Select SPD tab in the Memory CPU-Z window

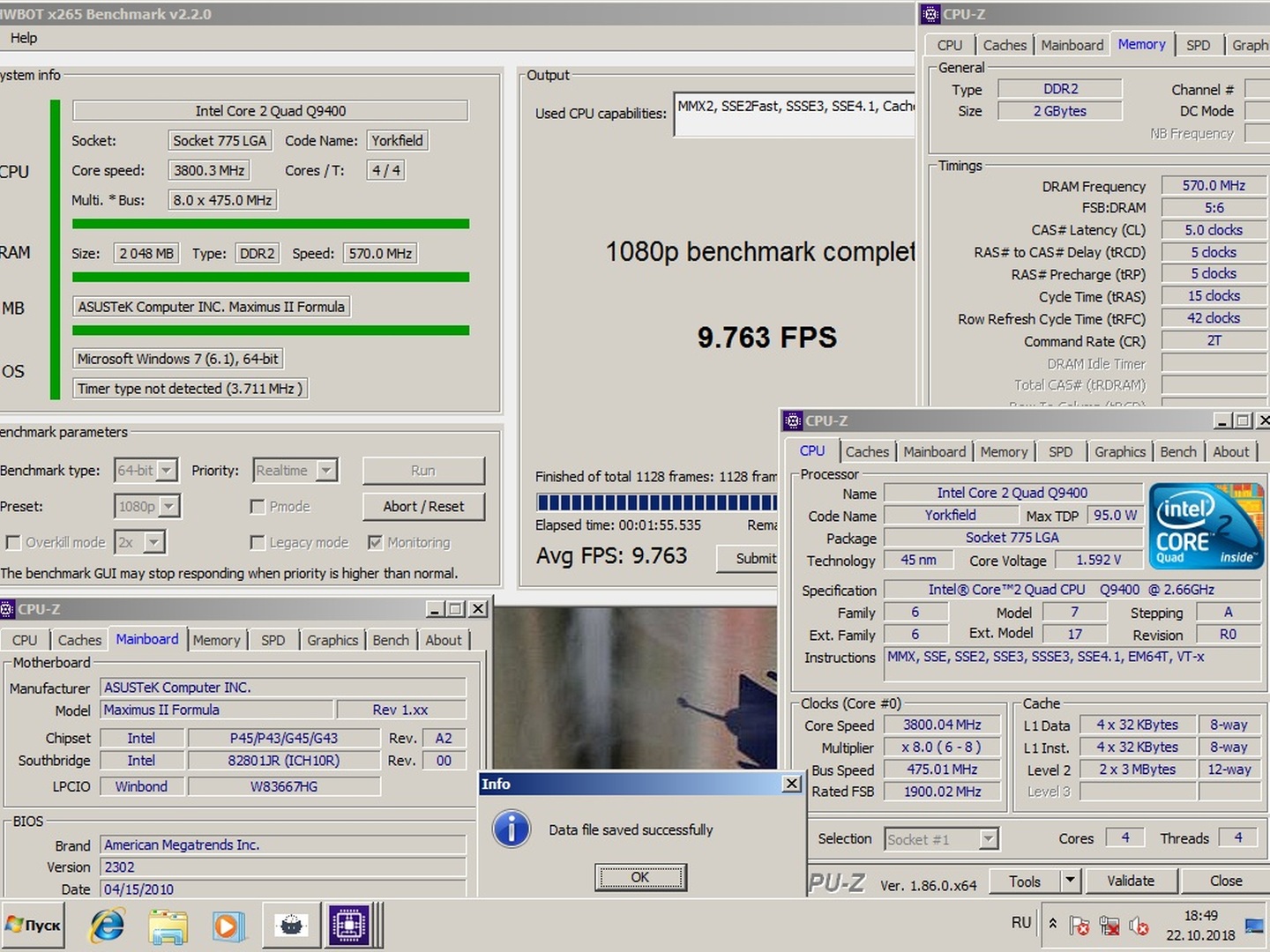[1198, 45]
